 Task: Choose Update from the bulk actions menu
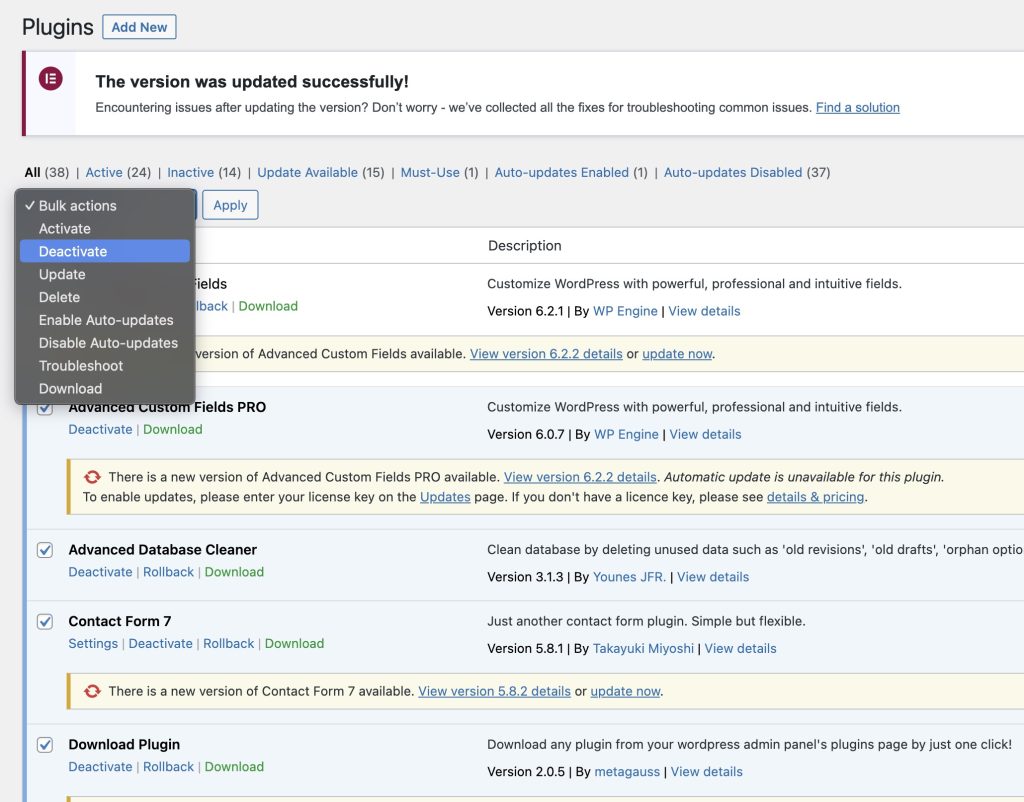point(62,274)
